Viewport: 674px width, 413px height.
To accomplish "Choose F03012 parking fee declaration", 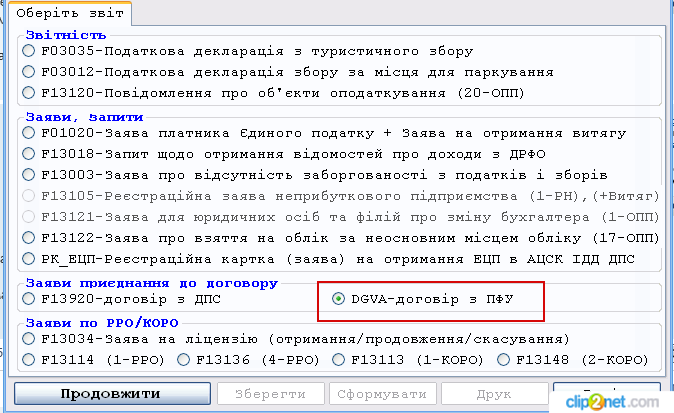I will [29, 73].
